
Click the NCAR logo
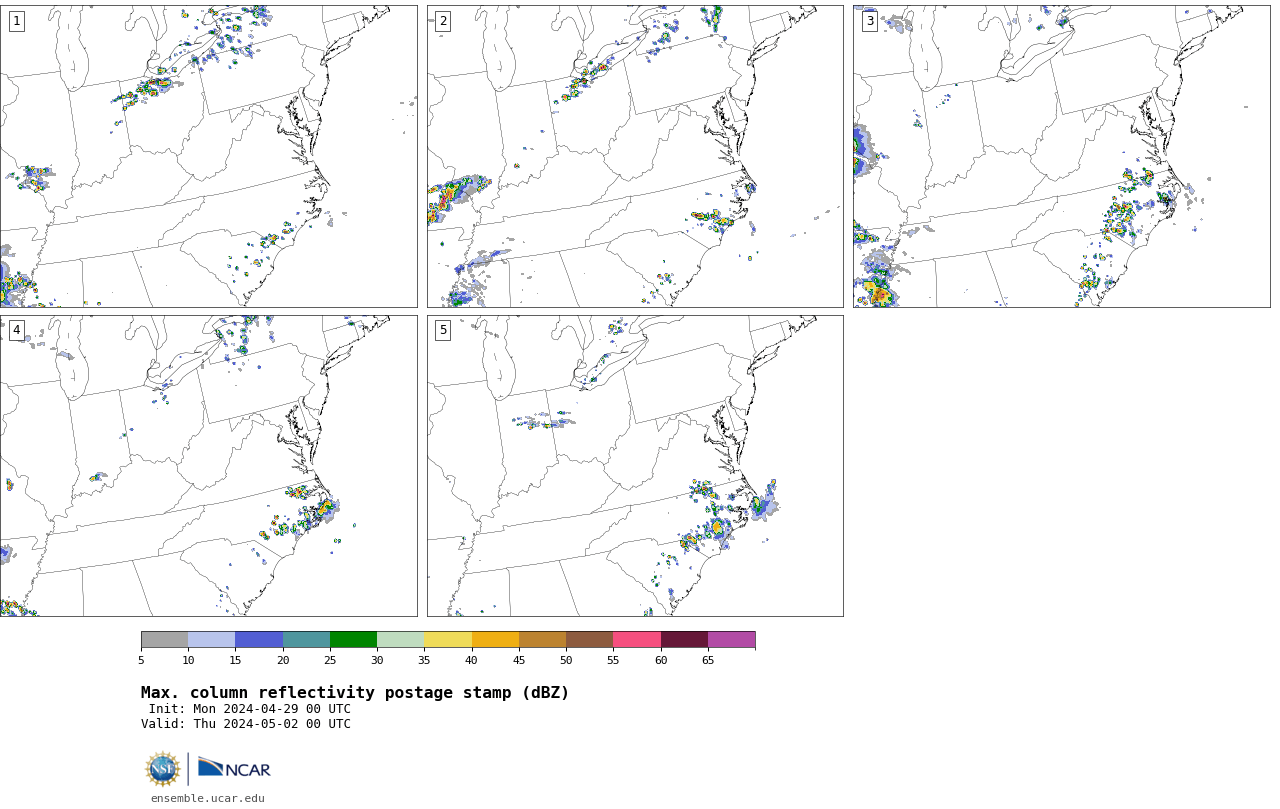[x=234, y=768]
